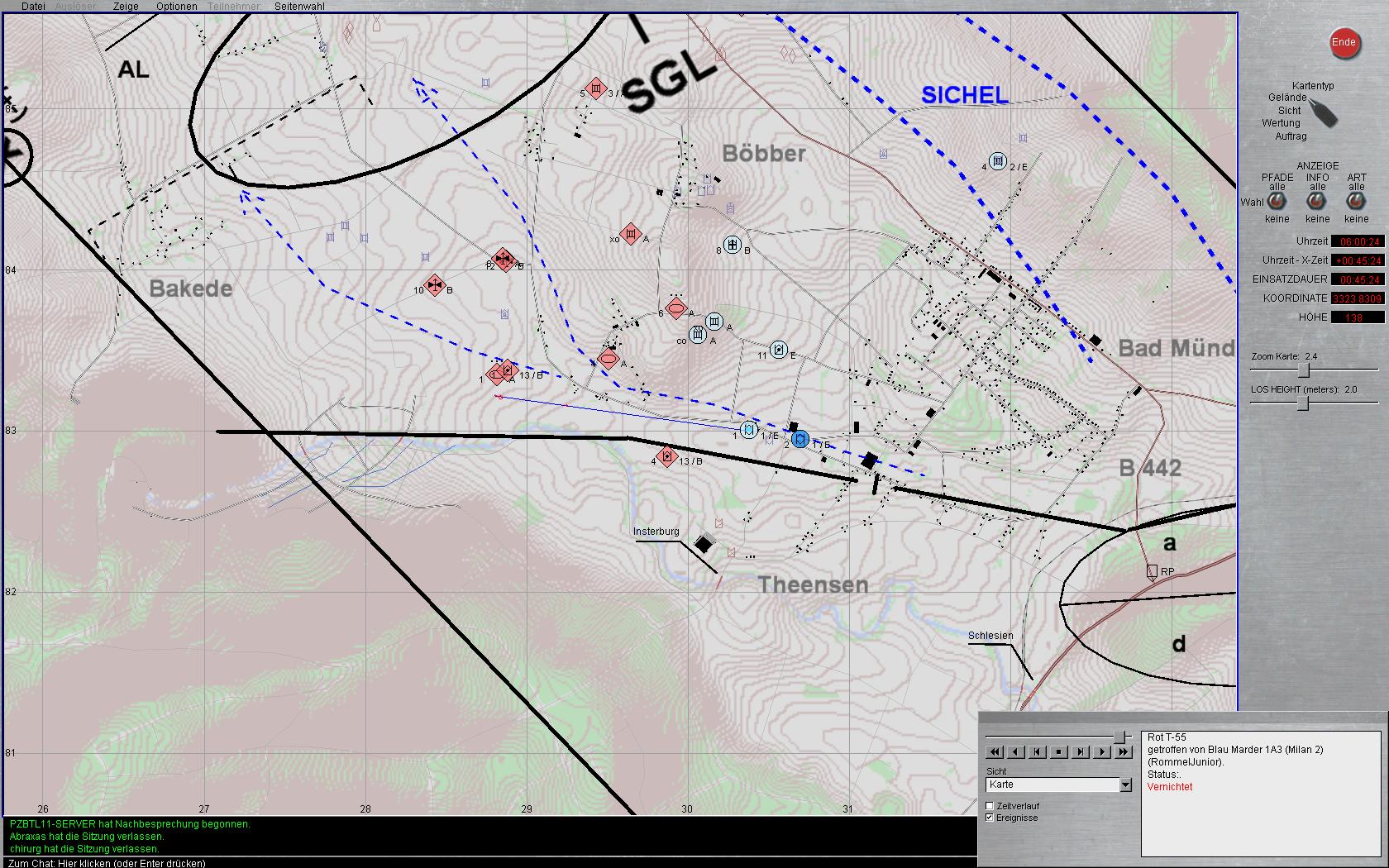Click the red Ende button
Viewport: 1389px width, 868px height.
(x=1344, y=43)
